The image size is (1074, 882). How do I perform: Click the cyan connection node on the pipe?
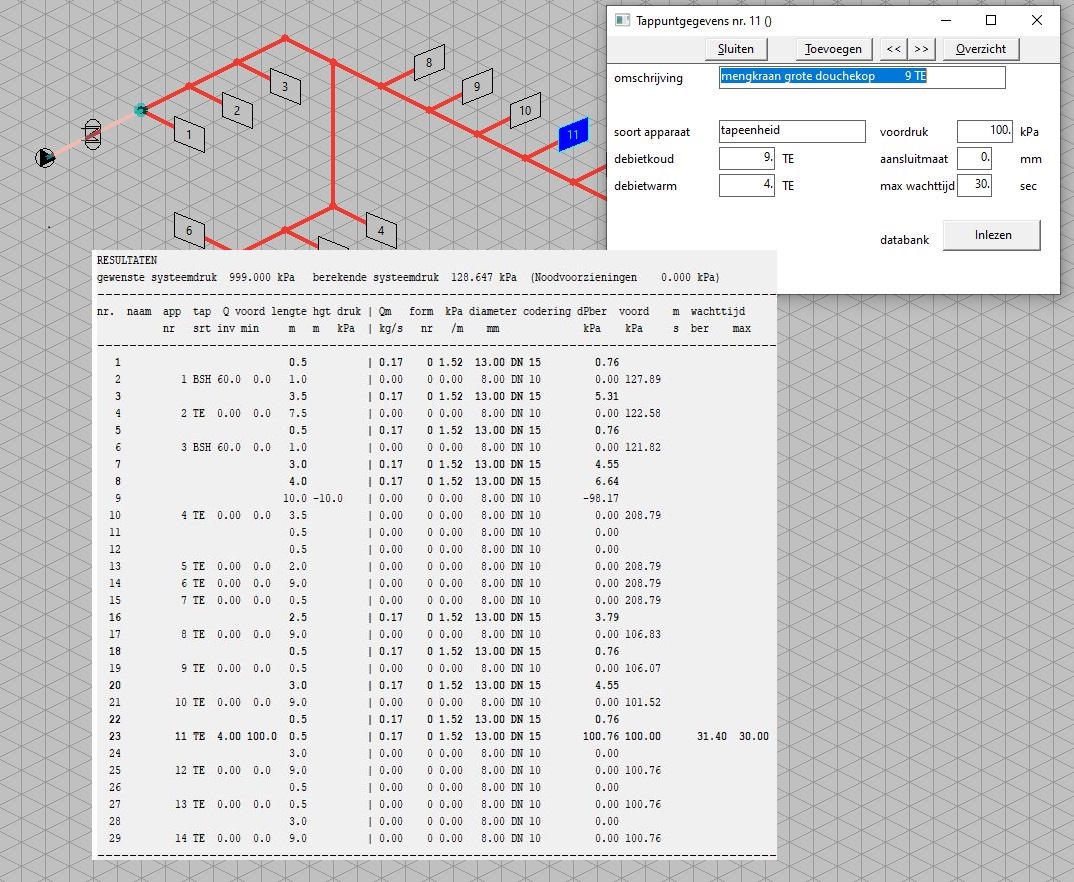pos(141,109)
